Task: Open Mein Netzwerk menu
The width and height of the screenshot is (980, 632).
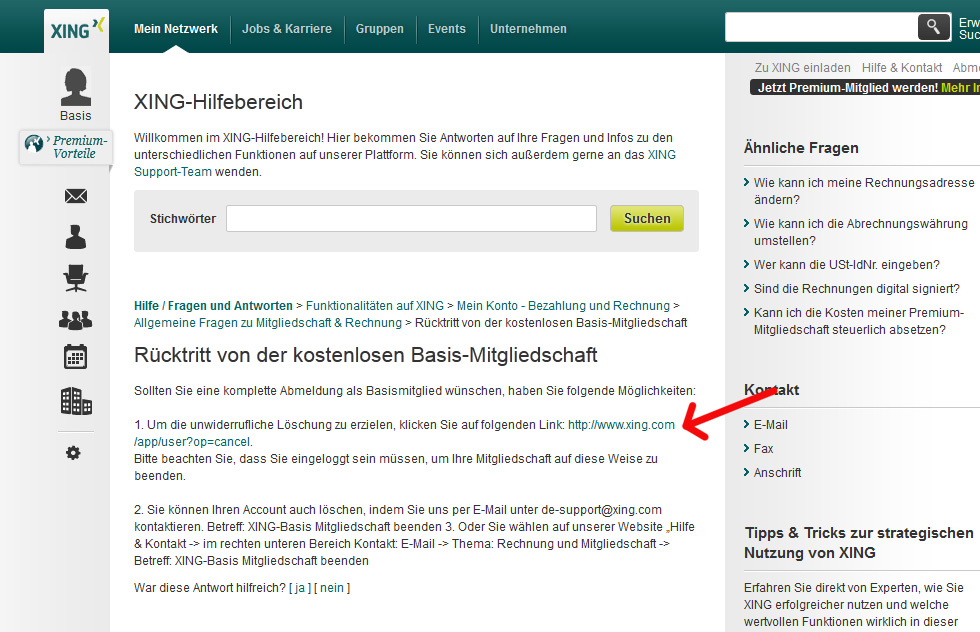Action: pos(176,29)
